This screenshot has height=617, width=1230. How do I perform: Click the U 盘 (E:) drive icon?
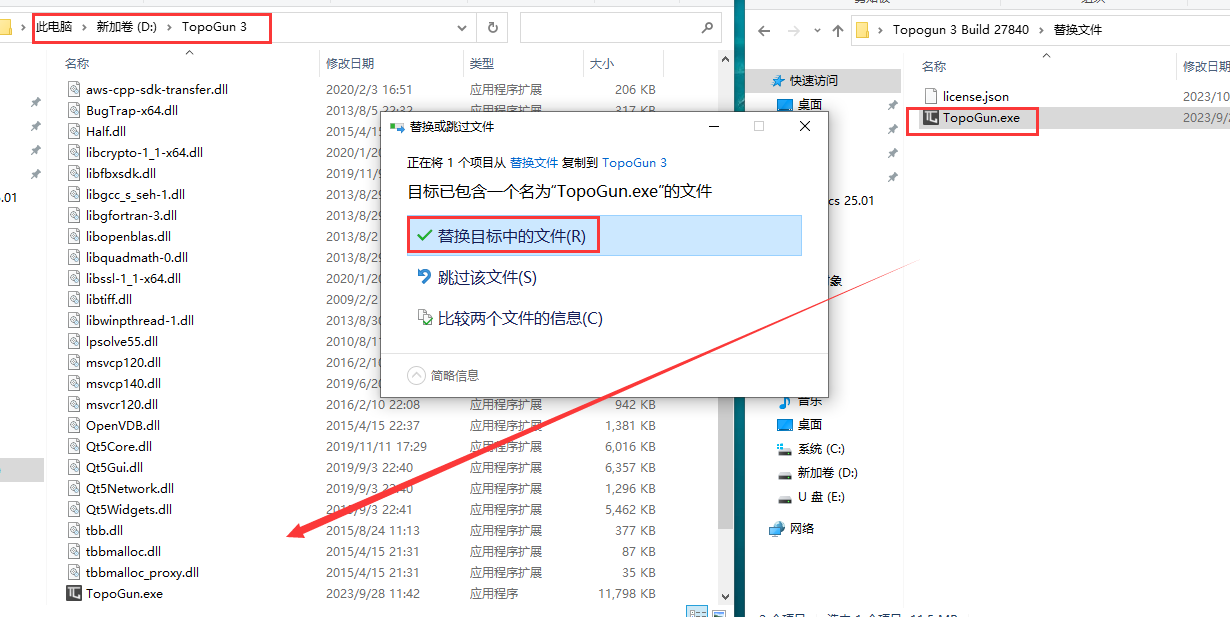tap(786, 497)
